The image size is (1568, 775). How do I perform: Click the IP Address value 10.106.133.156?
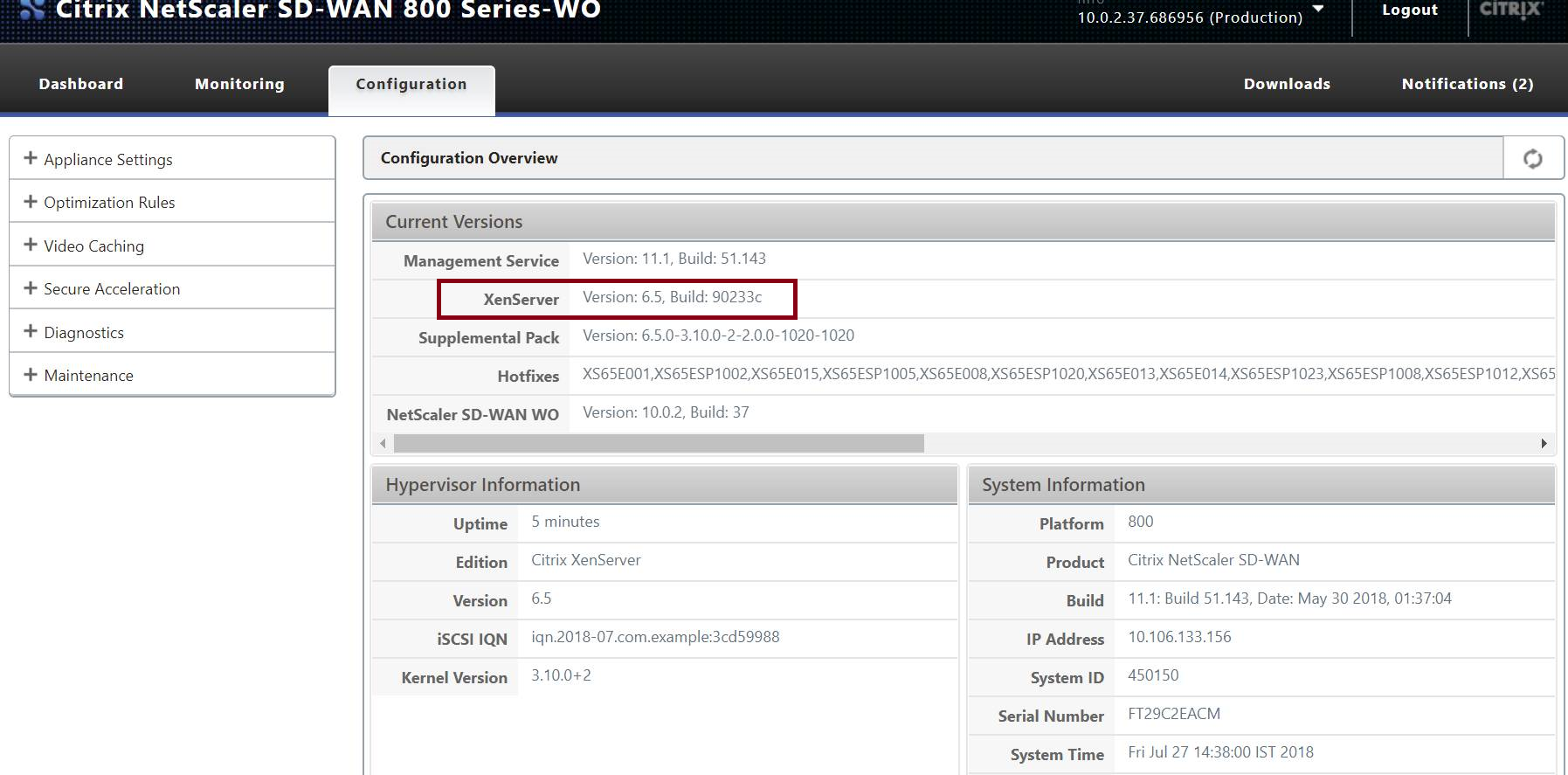click(1179, 637)
